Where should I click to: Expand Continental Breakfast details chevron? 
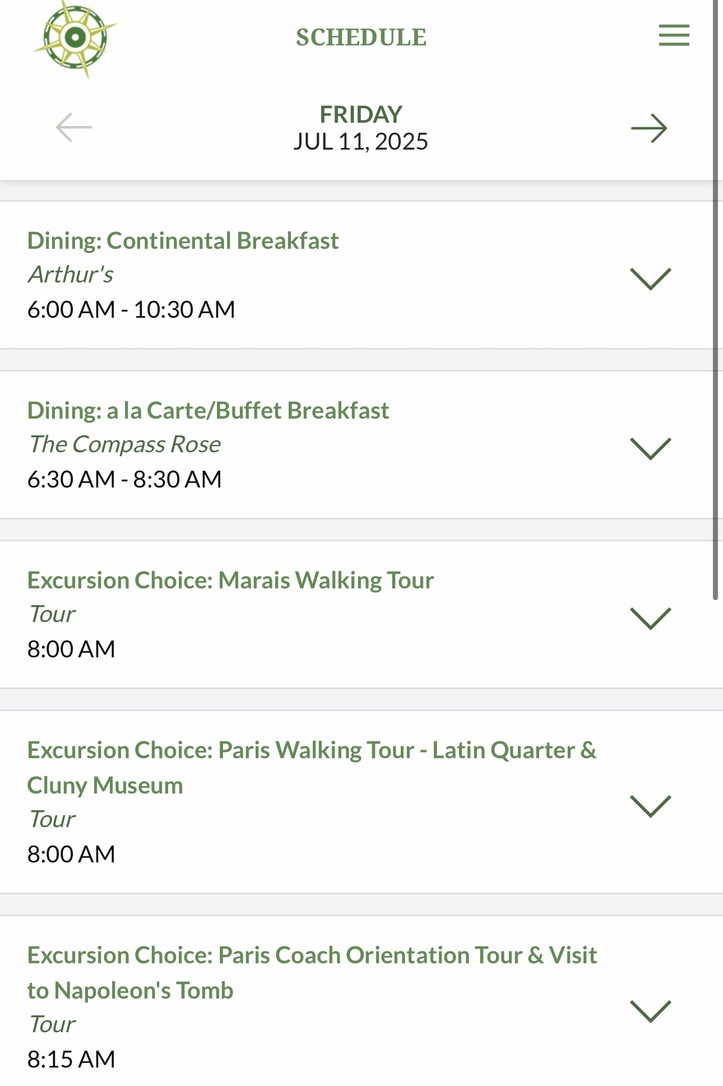pos(650,278)
